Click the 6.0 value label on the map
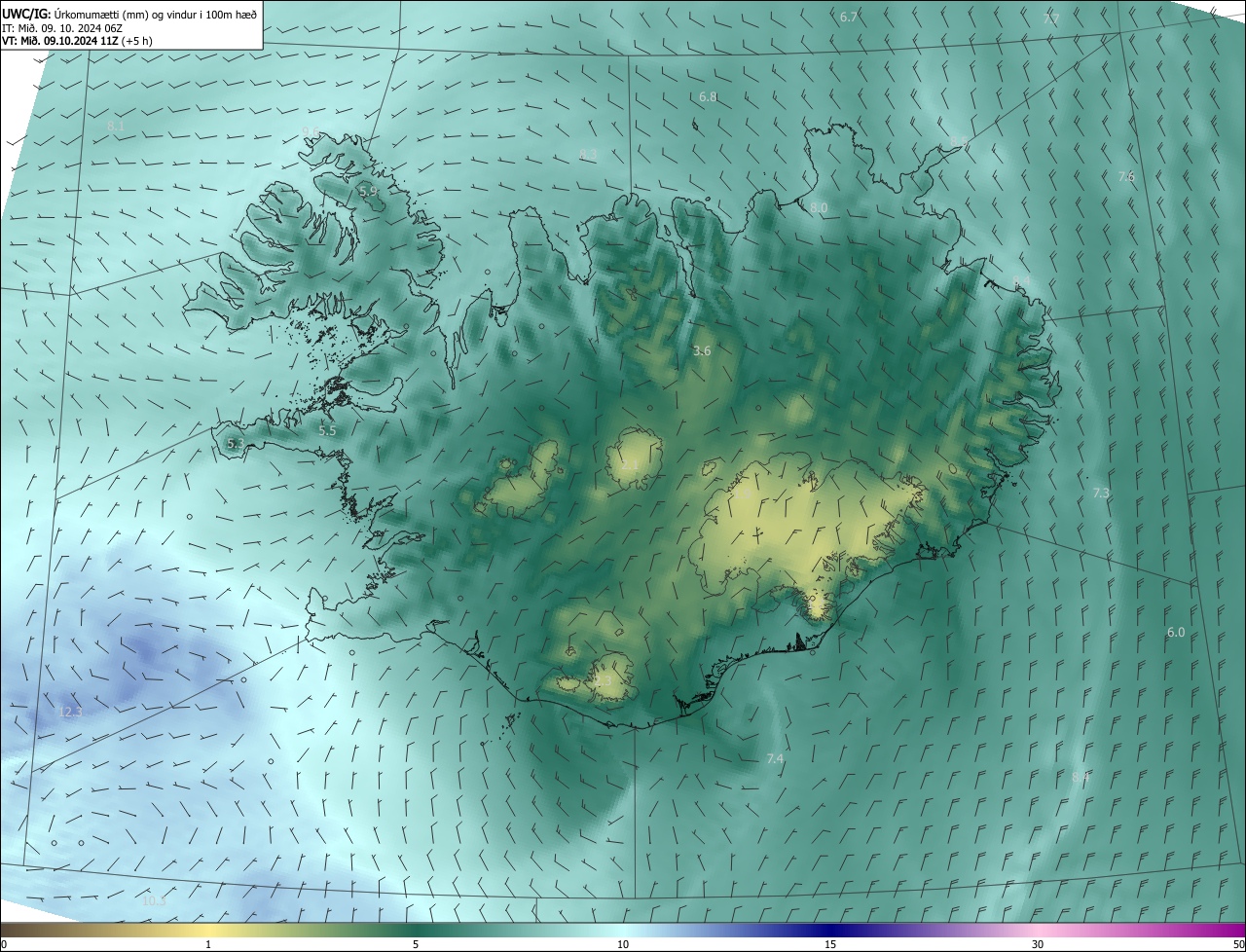1246x952 pixels. [x=1176, y=633]
